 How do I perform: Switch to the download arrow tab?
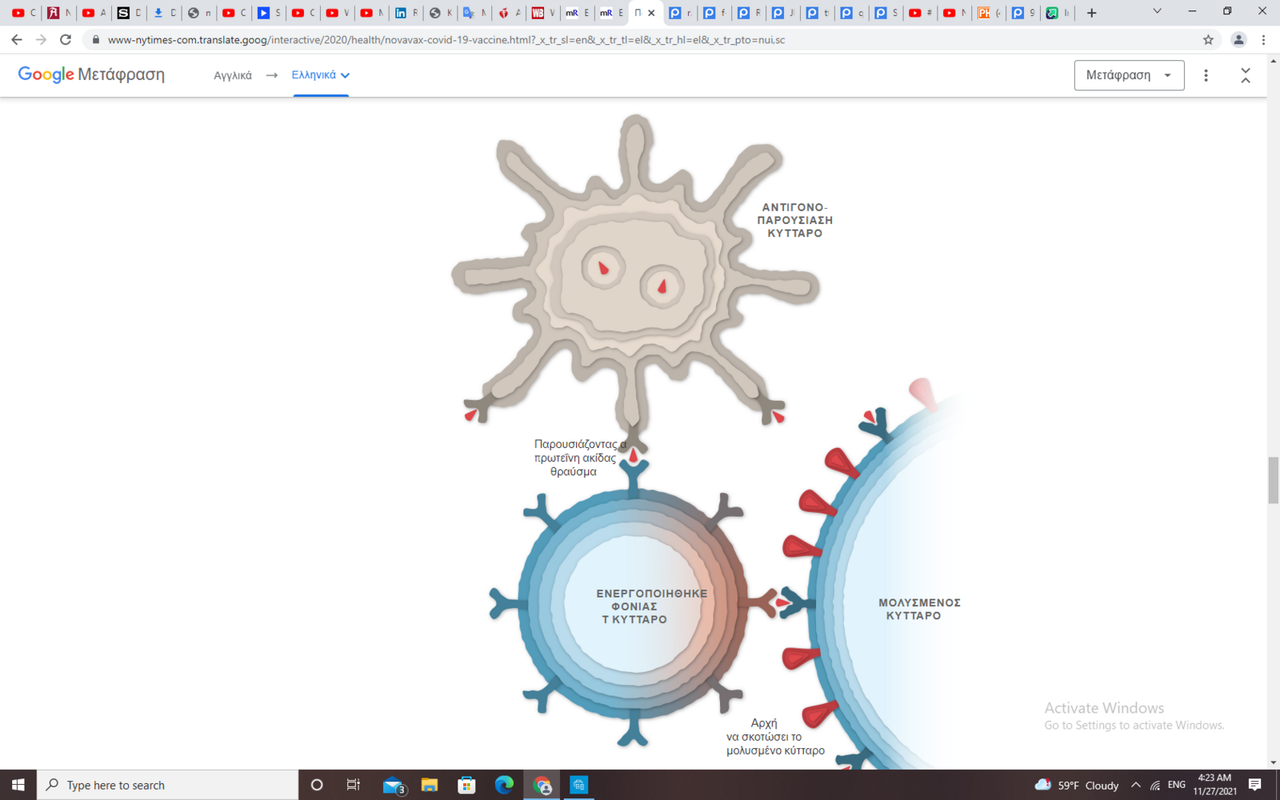point(164,13)
